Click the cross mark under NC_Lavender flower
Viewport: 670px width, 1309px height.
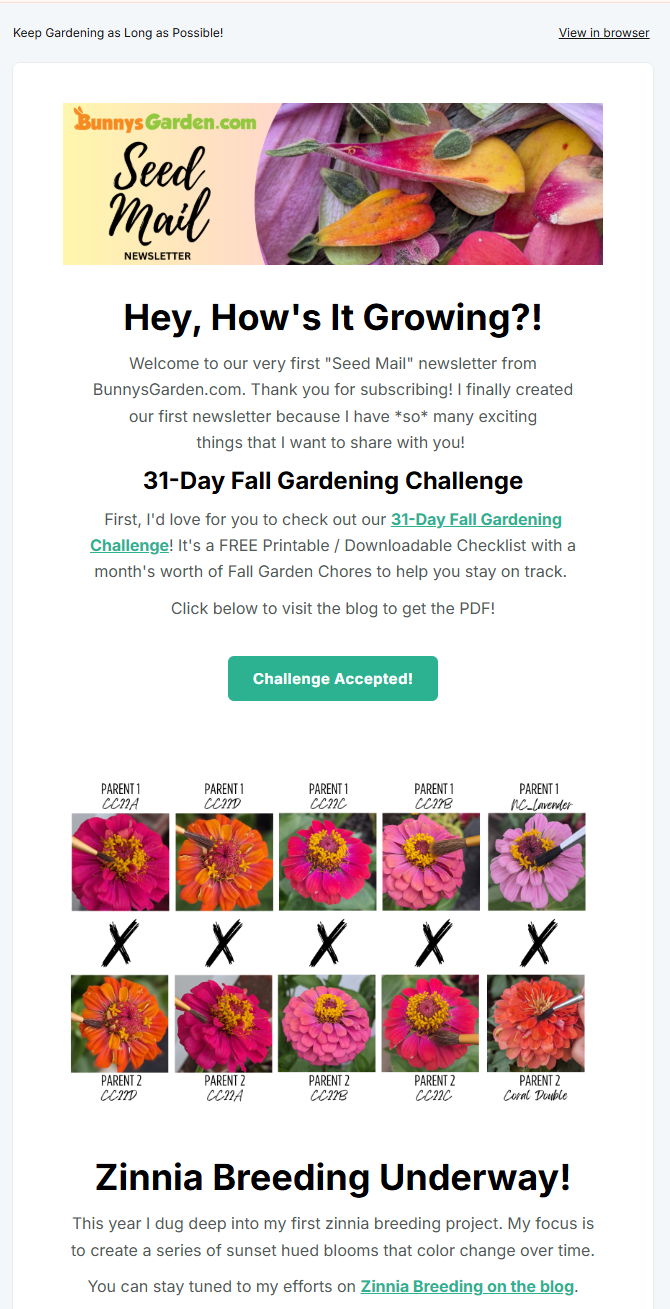(538, 943)
